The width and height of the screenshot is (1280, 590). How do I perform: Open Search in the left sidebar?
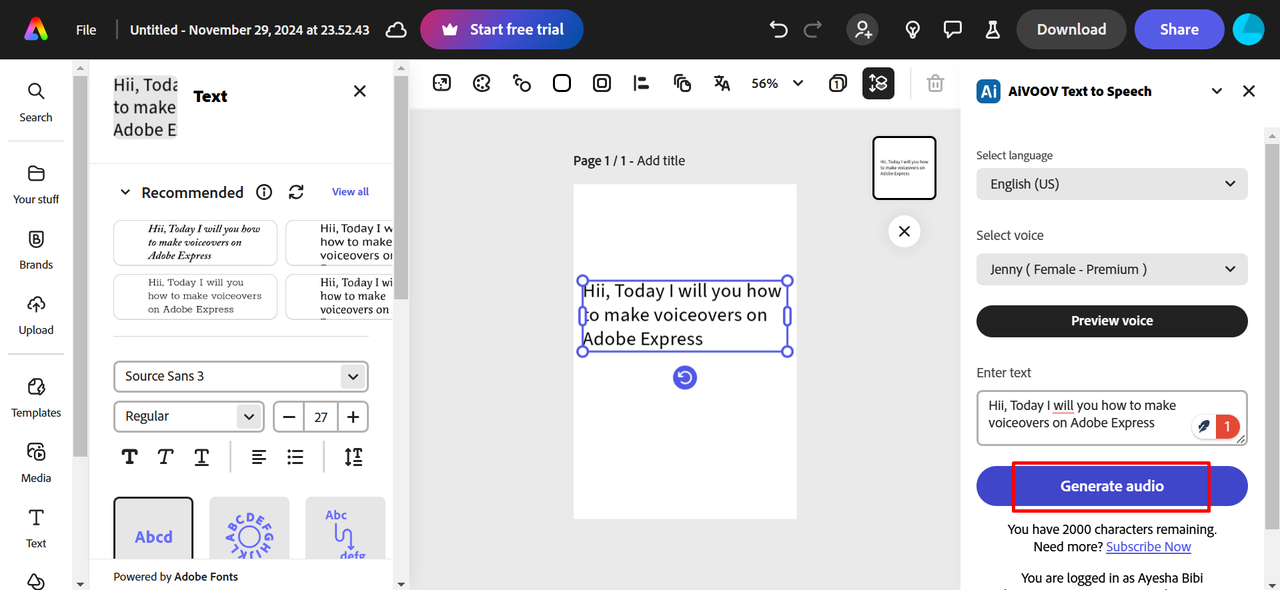click(36, 103)
